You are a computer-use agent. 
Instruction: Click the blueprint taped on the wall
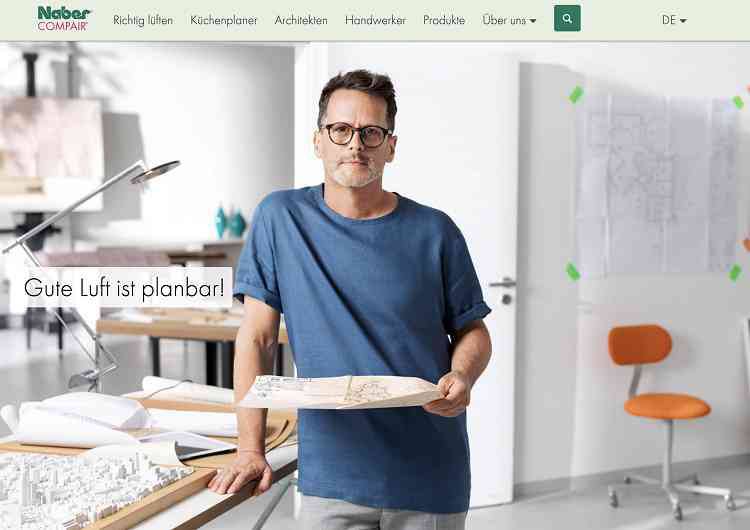pyautogui.click(x=656, y=184)
